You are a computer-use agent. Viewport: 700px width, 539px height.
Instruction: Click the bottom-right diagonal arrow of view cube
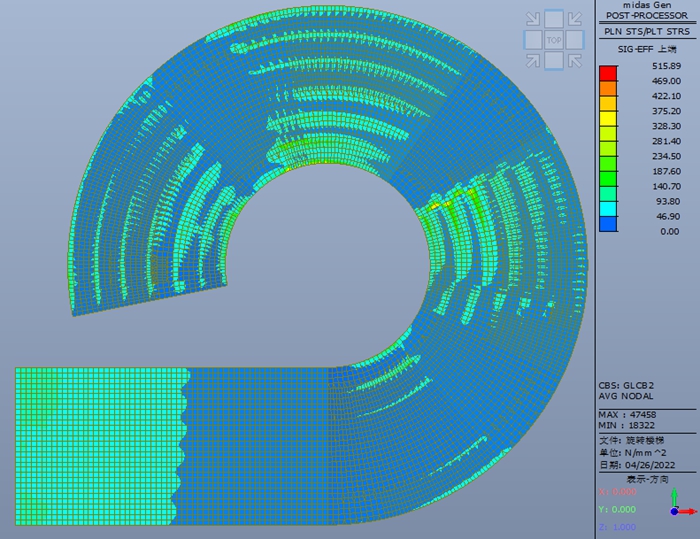click(x=576, y=61)
